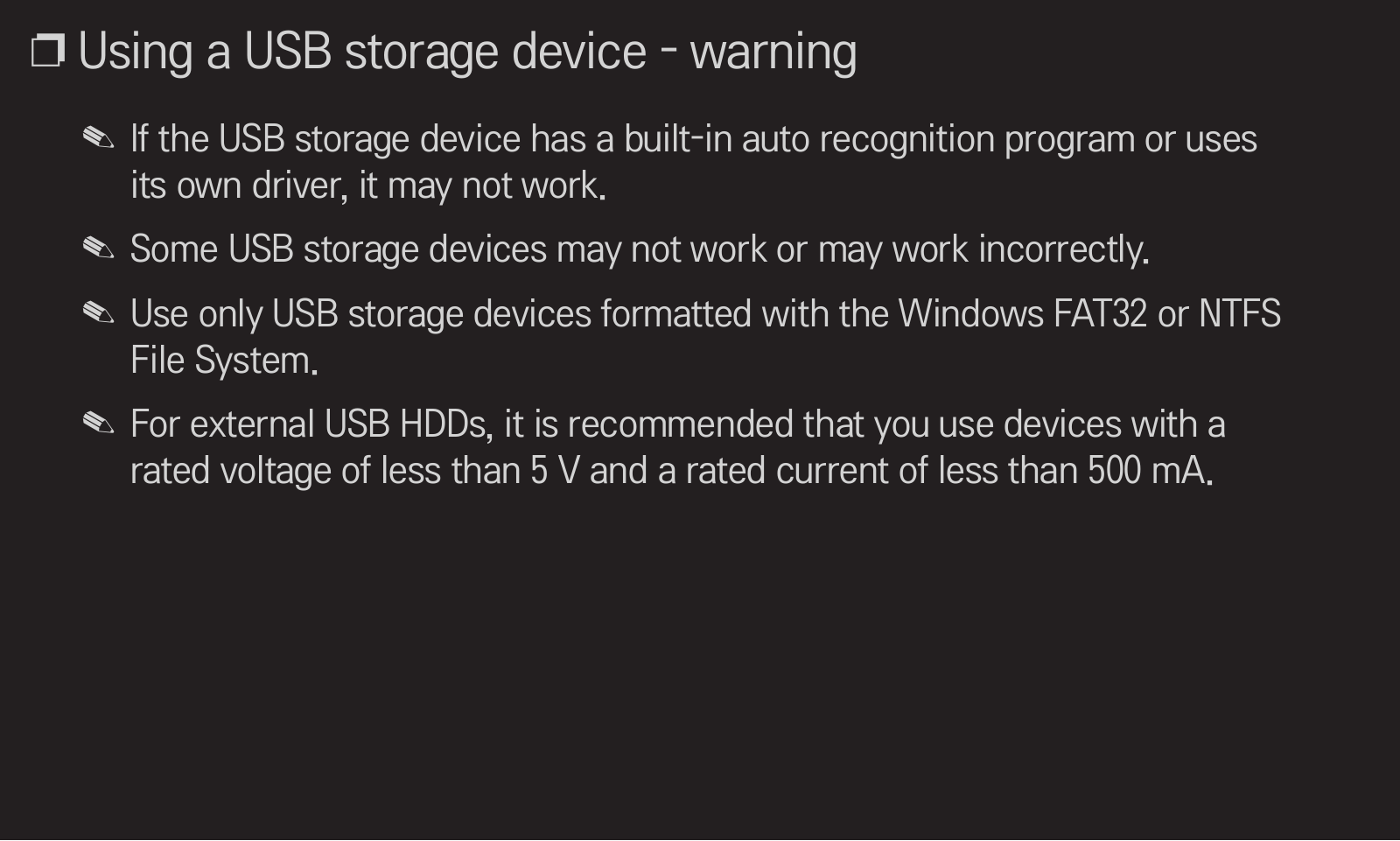Click the pencil icon next to 'For external USB HDDs'
Image resolution: width=1400 pixels, height=841 pixels.
[99, 424]
